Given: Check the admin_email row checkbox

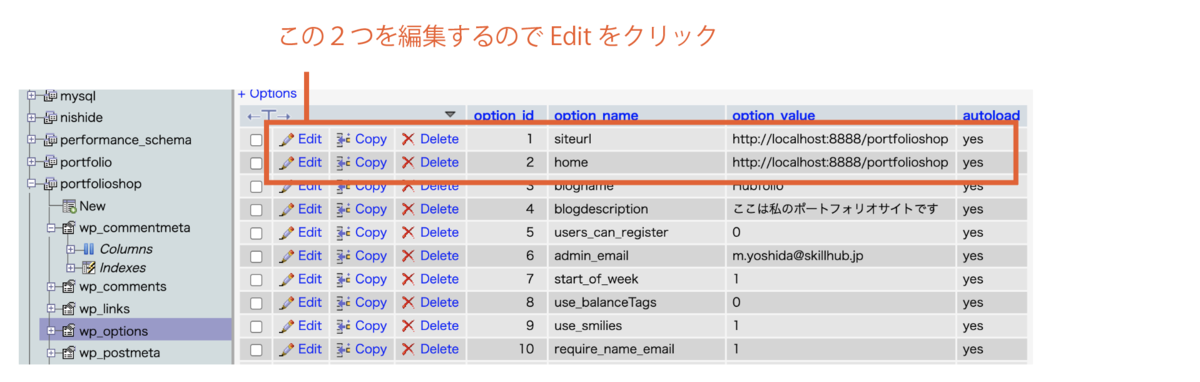Looking at the screenshot, I should [256, 257].
